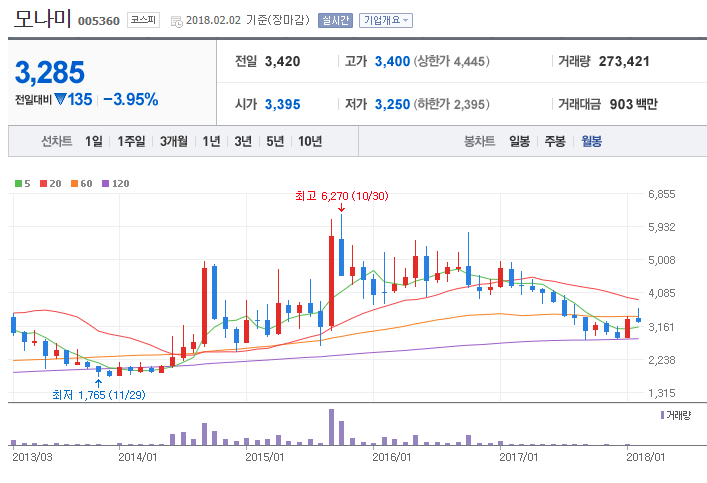Select the 1주일 line chart tab
This screenshot has height=483, width=707.
point(131,141)
